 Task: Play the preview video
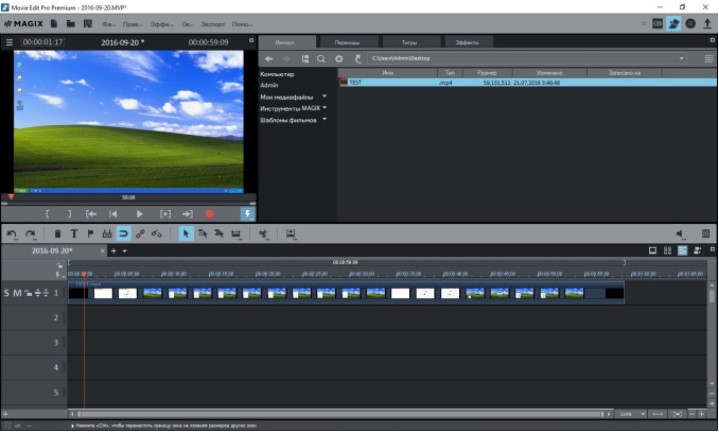[x=139, y=214]
